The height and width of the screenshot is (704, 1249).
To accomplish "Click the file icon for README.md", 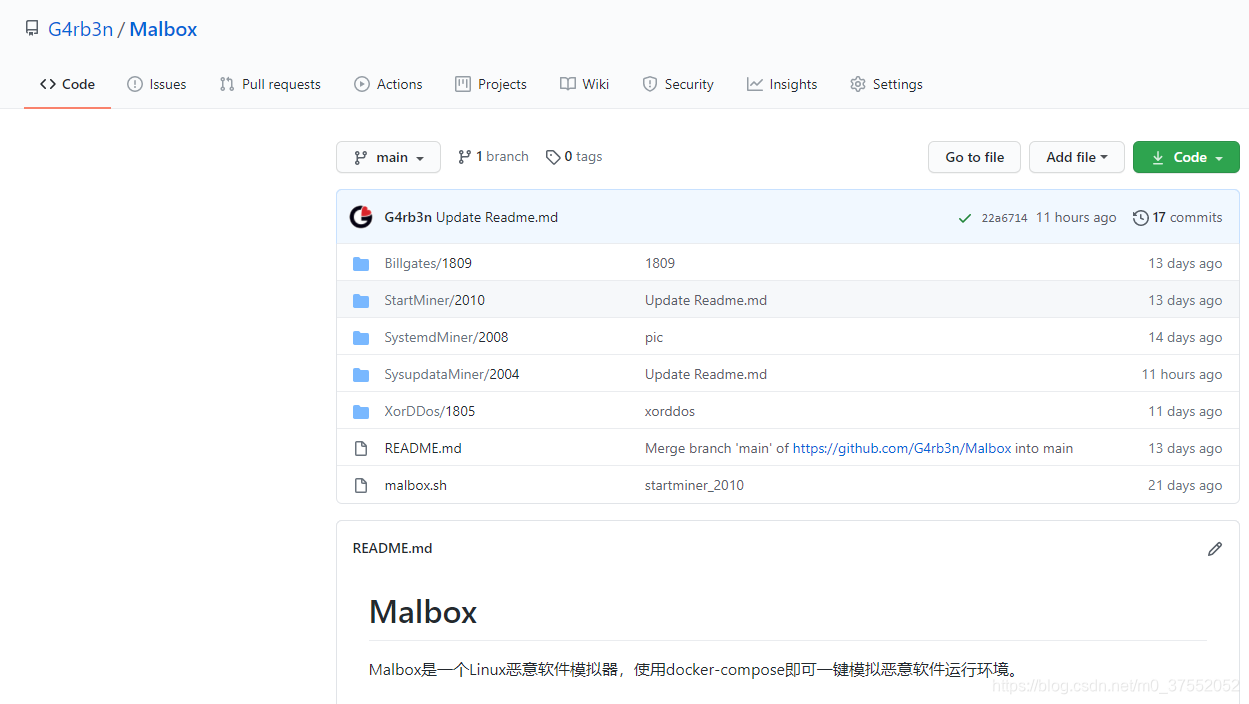I will [x=361, y=449].
